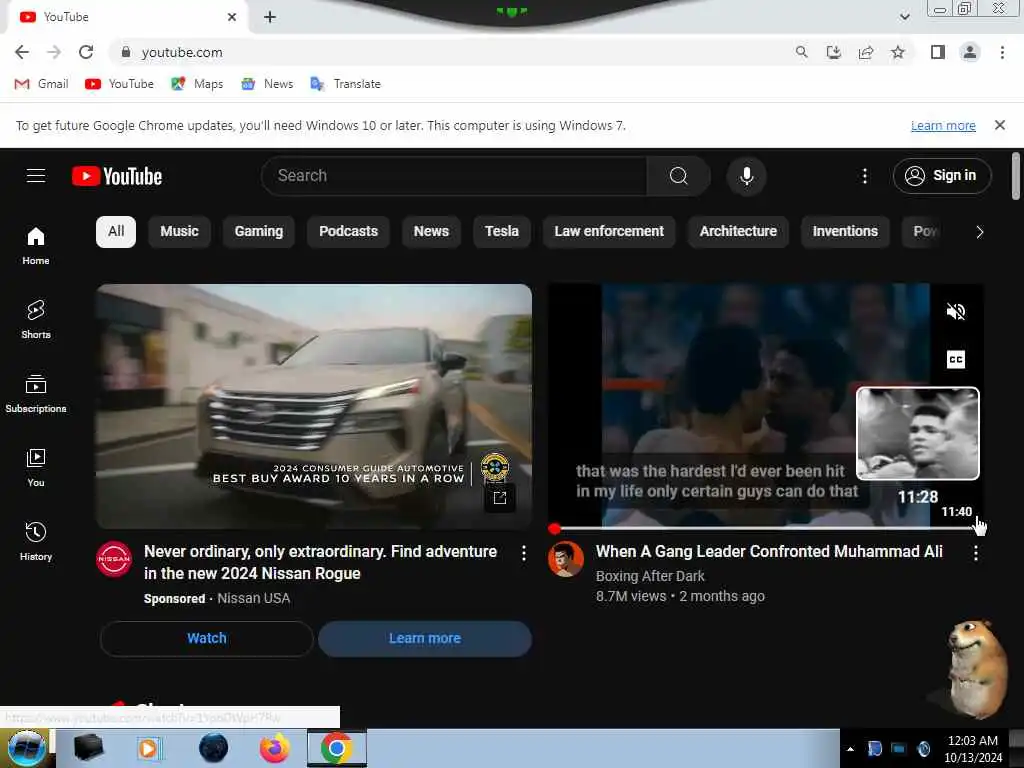Image resolution: width=1024 pixels, height=768 pixels.
Task: Close the YouTube tab
Action: tap(232, 17)
